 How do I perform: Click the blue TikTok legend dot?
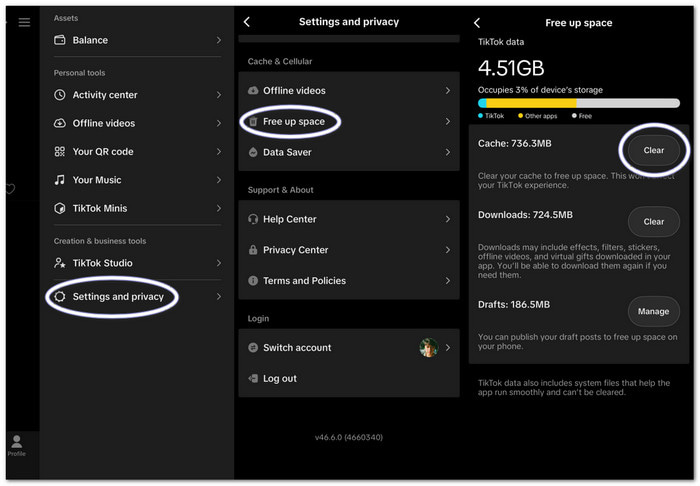click(481, 116)
